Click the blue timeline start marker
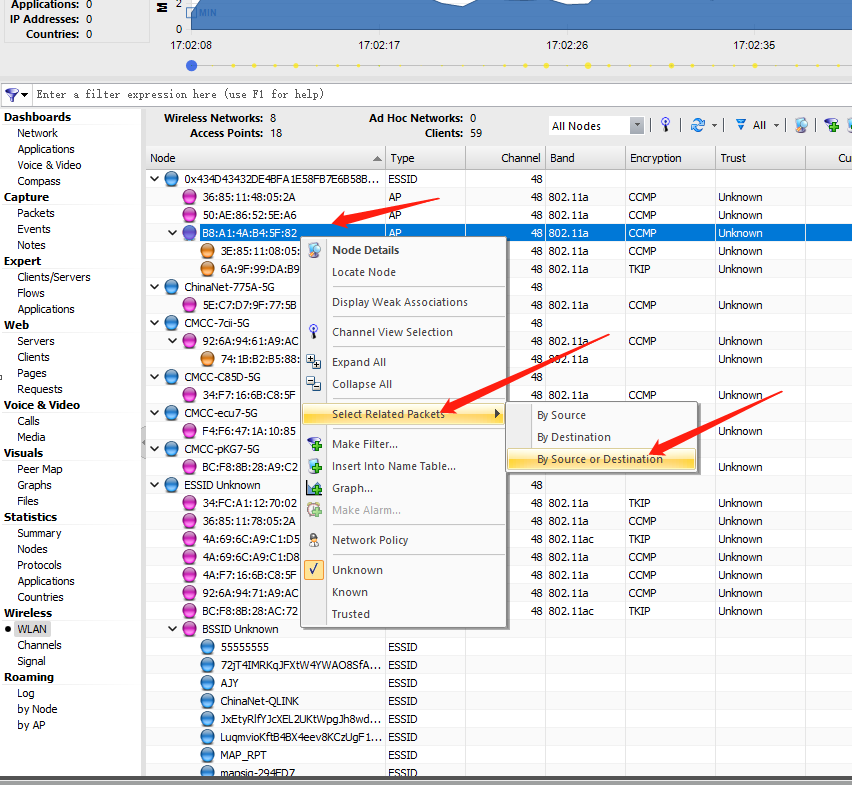The height and width of the screenshot is (785, 852). 191,66
